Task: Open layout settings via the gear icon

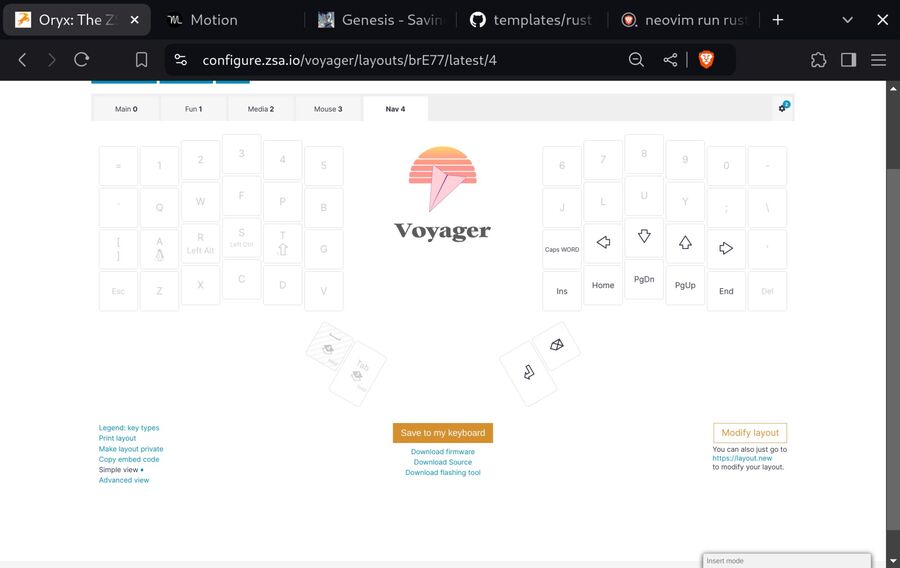Action: [x=783, y=108]
